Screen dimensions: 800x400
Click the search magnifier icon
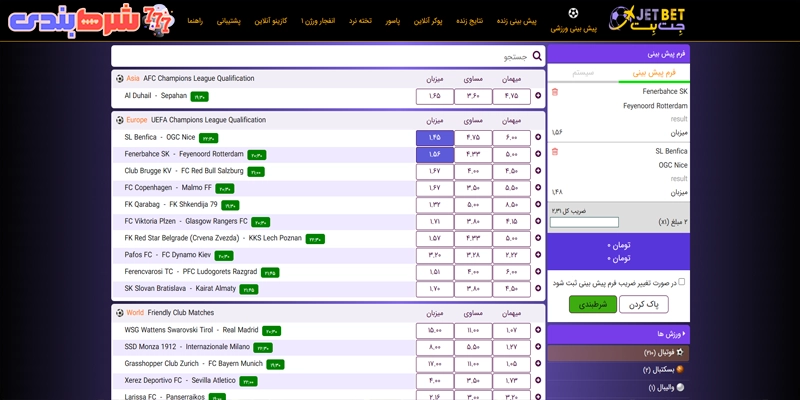tap(537, 56)
